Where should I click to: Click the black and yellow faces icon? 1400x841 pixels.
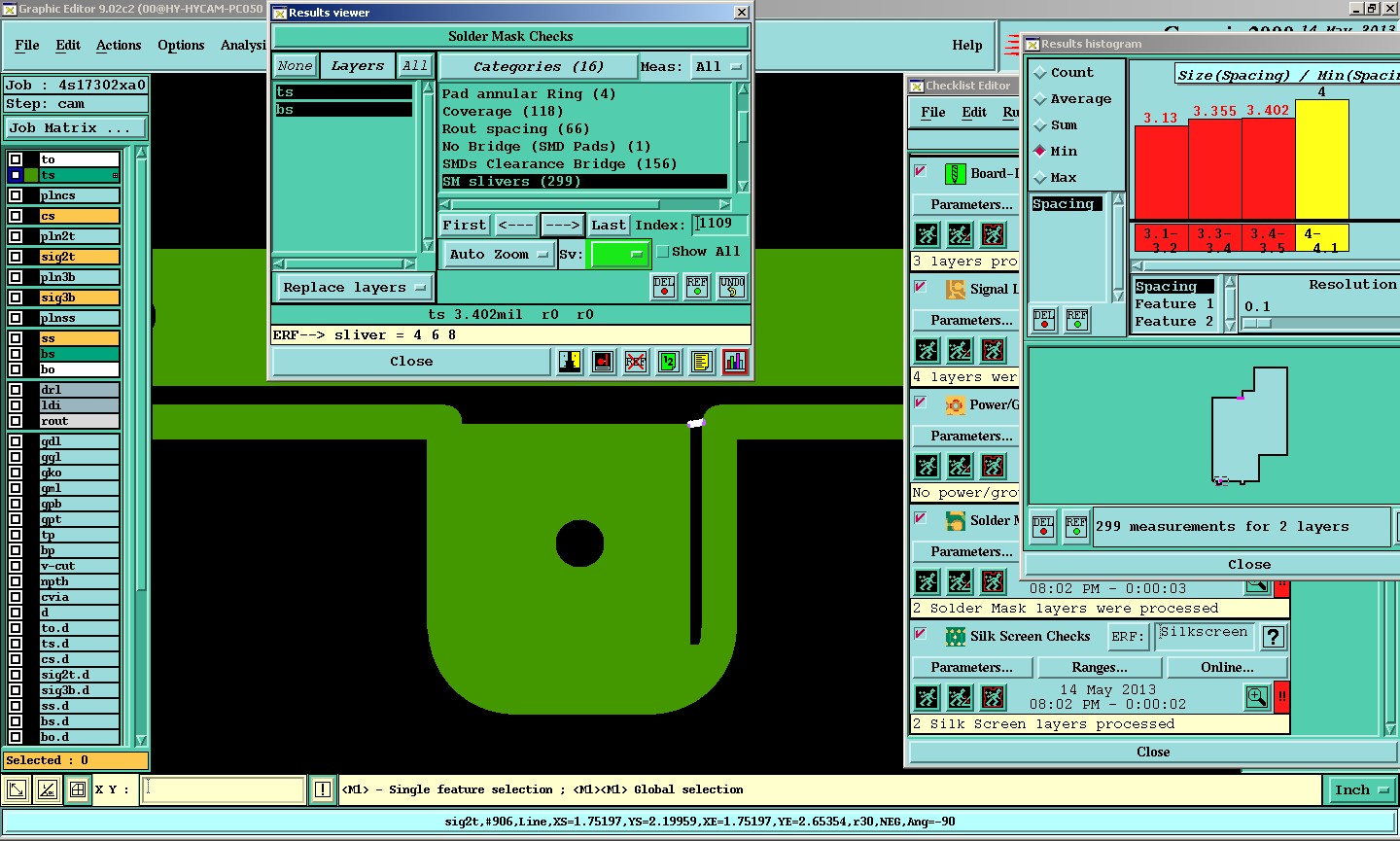tap(570, 362)
